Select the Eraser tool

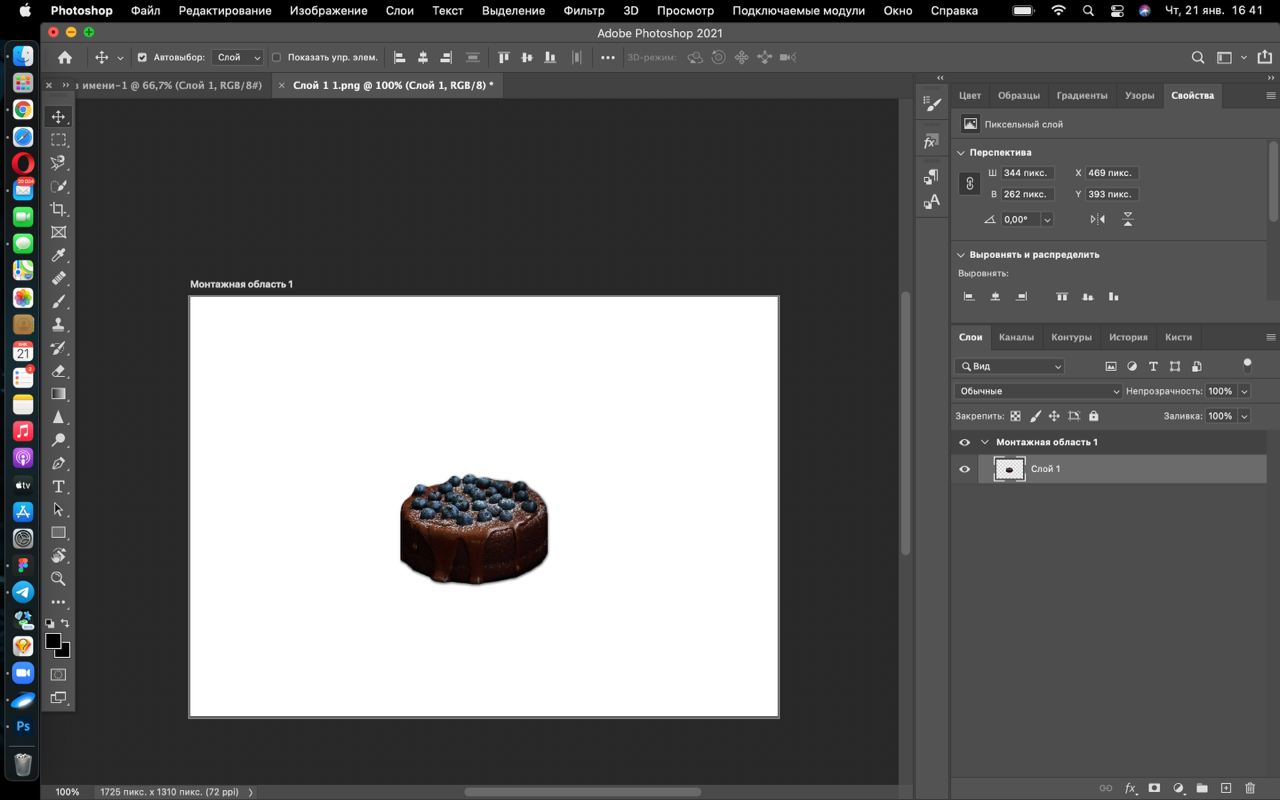pos(59,371)
